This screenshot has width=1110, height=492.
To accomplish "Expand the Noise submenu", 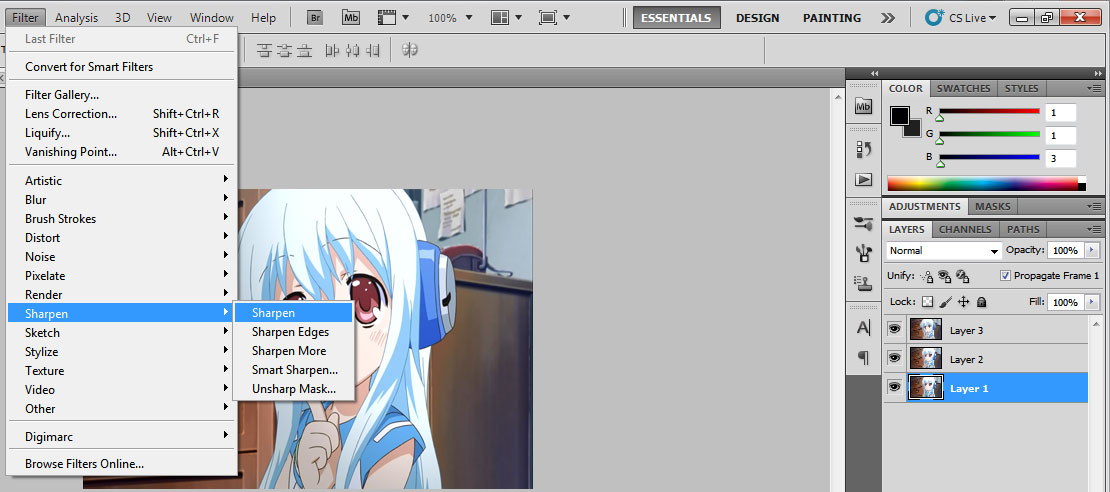I will (x=122, y=256).
